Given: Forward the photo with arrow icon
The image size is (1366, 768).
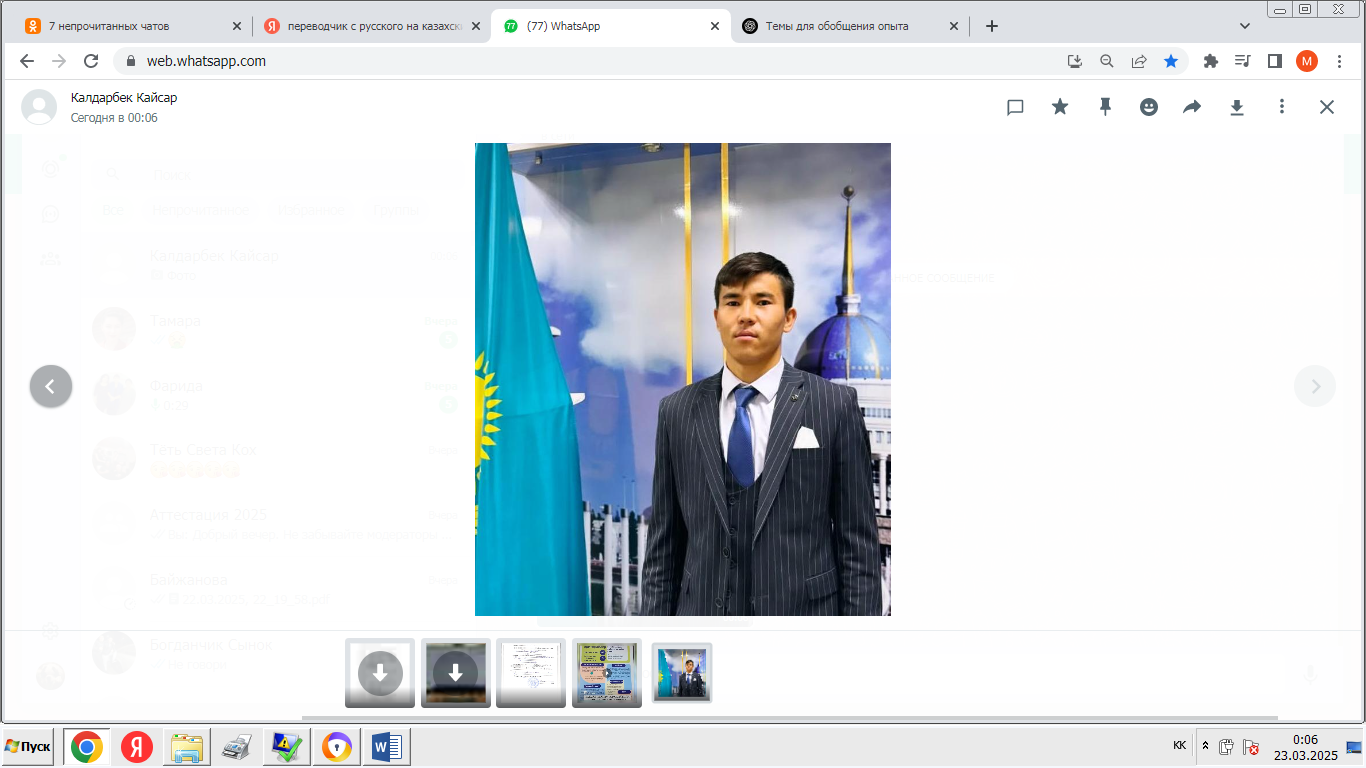Looking at the screenshot, I should tap(1192, 107).
